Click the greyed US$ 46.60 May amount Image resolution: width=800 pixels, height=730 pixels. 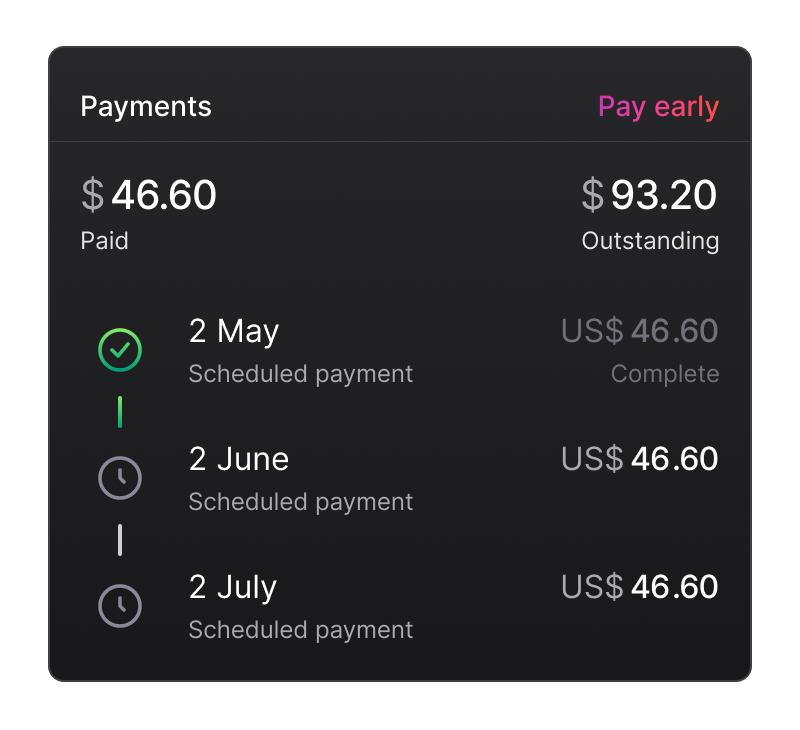640,331
